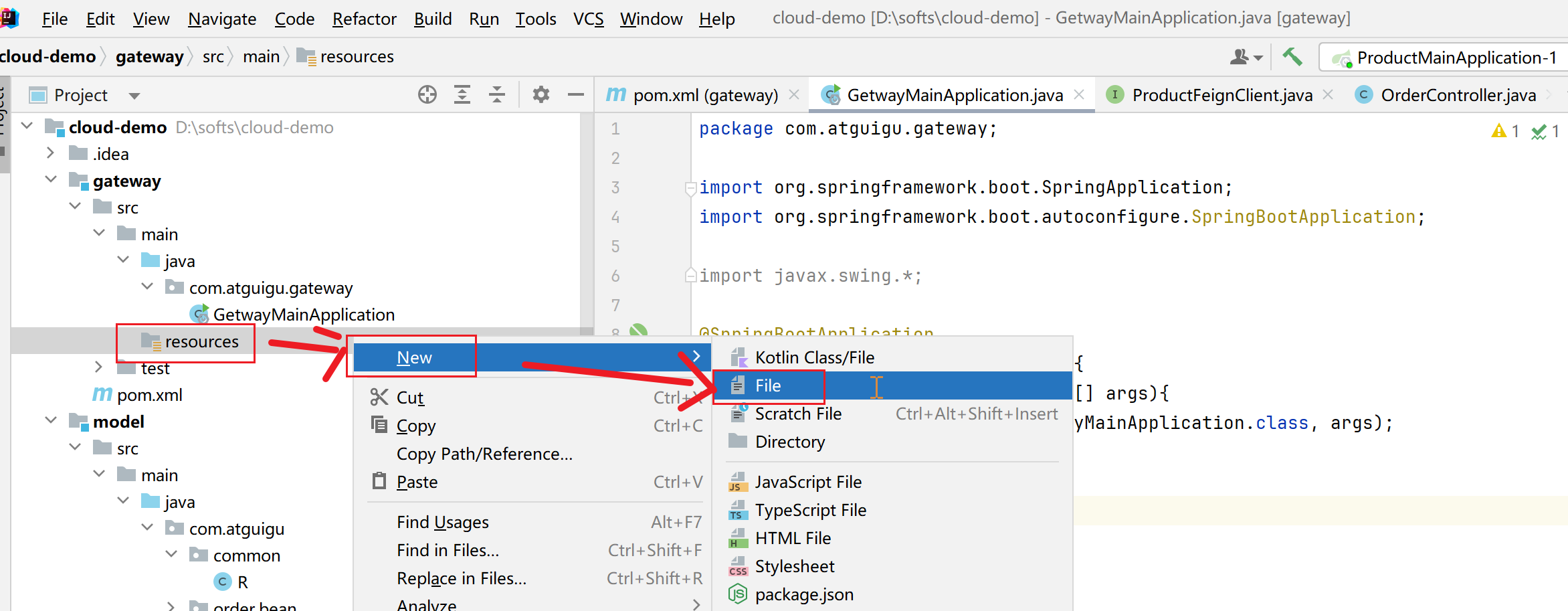Click the Collapse All icon in Project panel
This screenshot has width=1568, height=611.
tap(497, 95)
